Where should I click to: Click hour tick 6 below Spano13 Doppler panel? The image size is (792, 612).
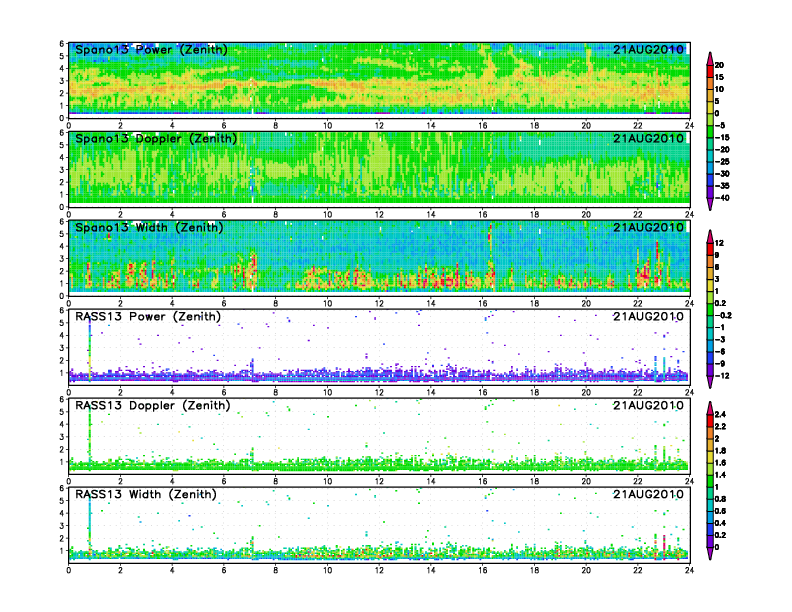click(224, 215)
